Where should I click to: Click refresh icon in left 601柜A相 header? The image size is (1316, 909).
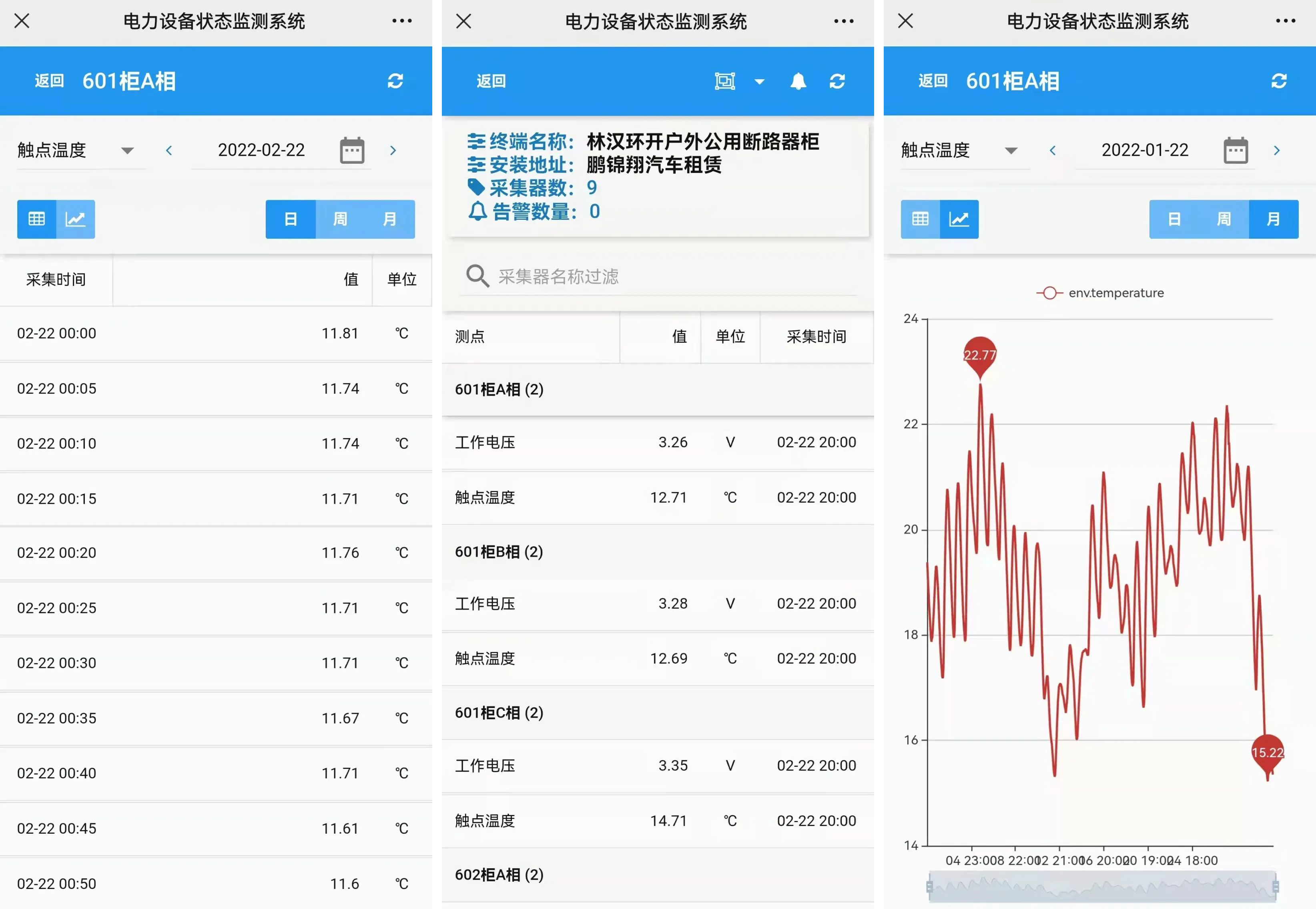395,81
